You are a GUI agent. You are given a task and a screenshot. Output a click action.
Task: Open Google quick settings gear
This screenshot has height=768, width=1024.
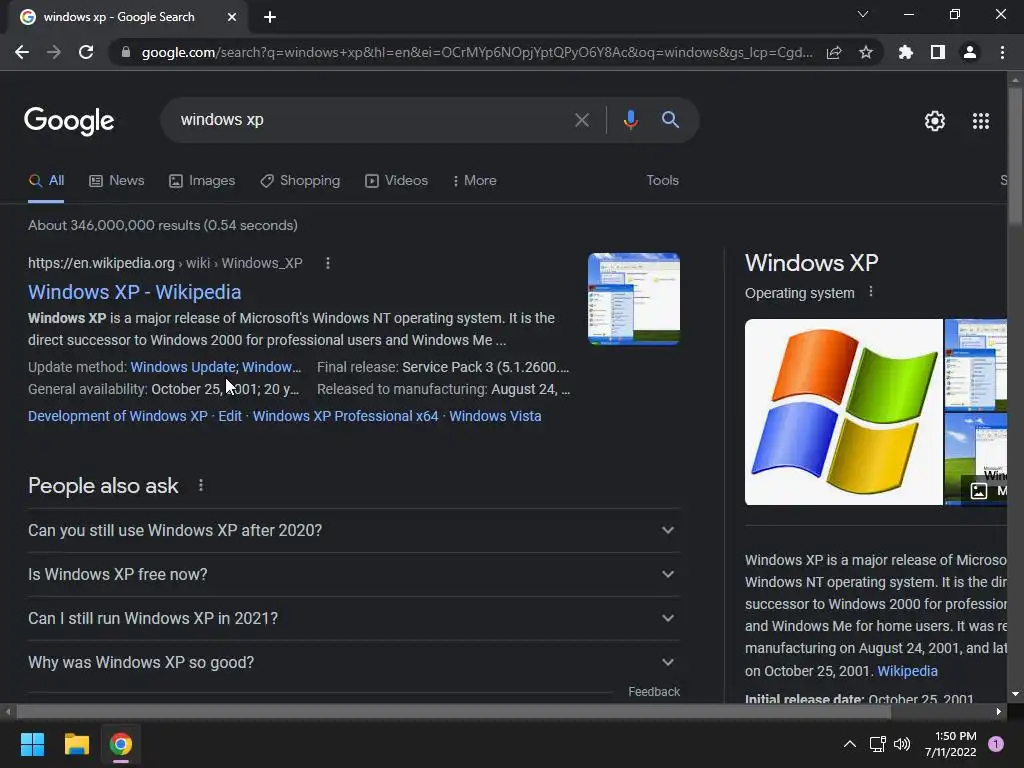tap(935, 121)
